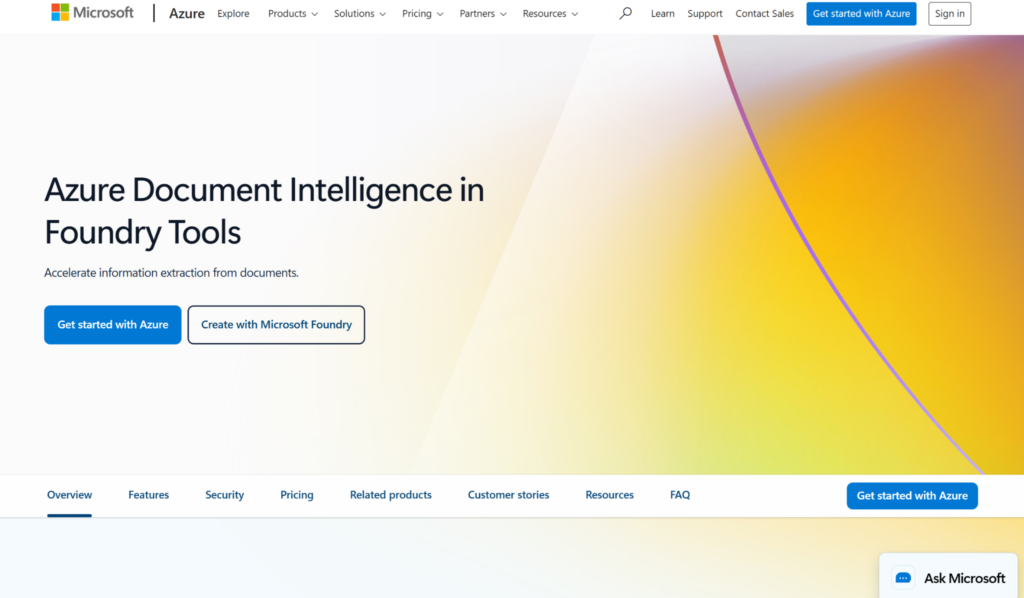Image resolution: width=1024 pixels, height=598 pixels.
Task: Switch to the Features tab
Action: (x=148, y=495)
